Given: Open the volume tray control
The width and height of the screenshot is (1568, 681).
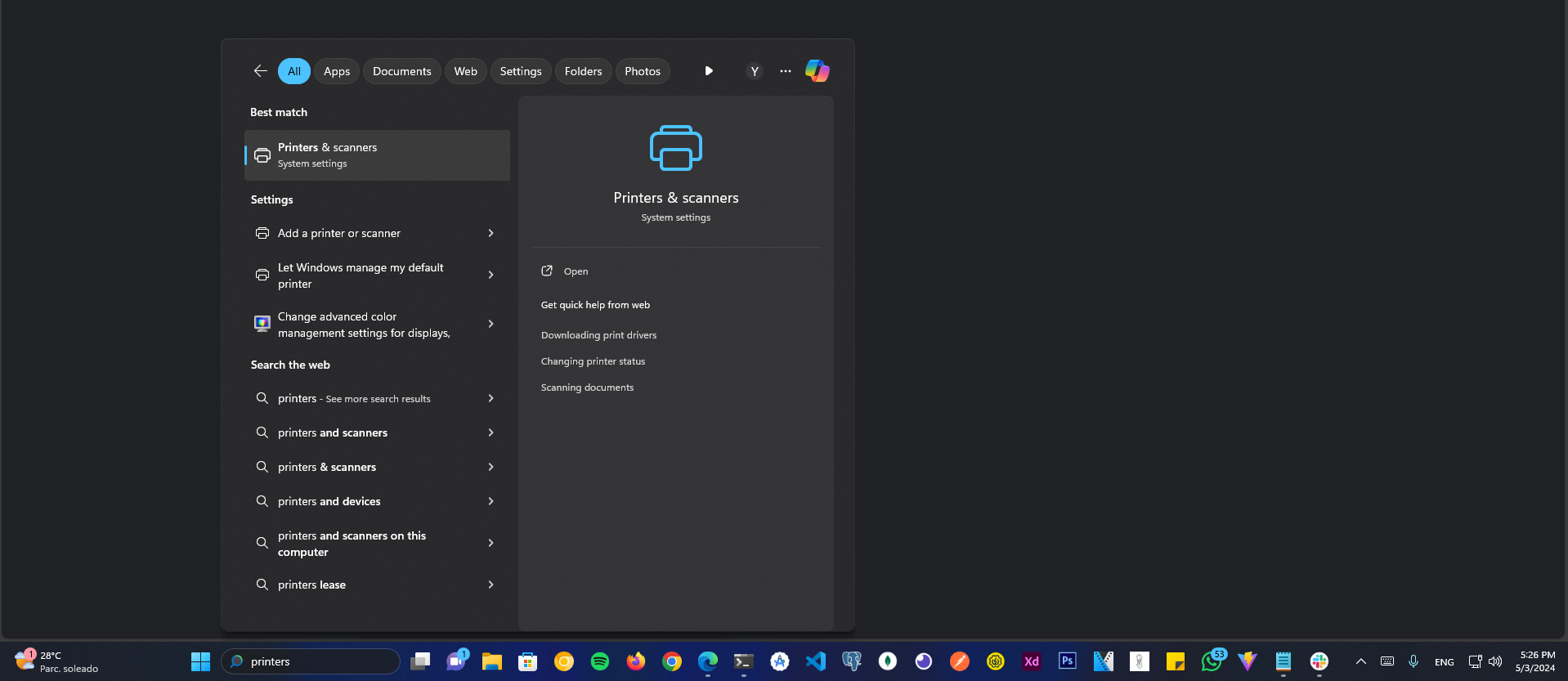Looking at the screenshot, I should (1495, 661).
